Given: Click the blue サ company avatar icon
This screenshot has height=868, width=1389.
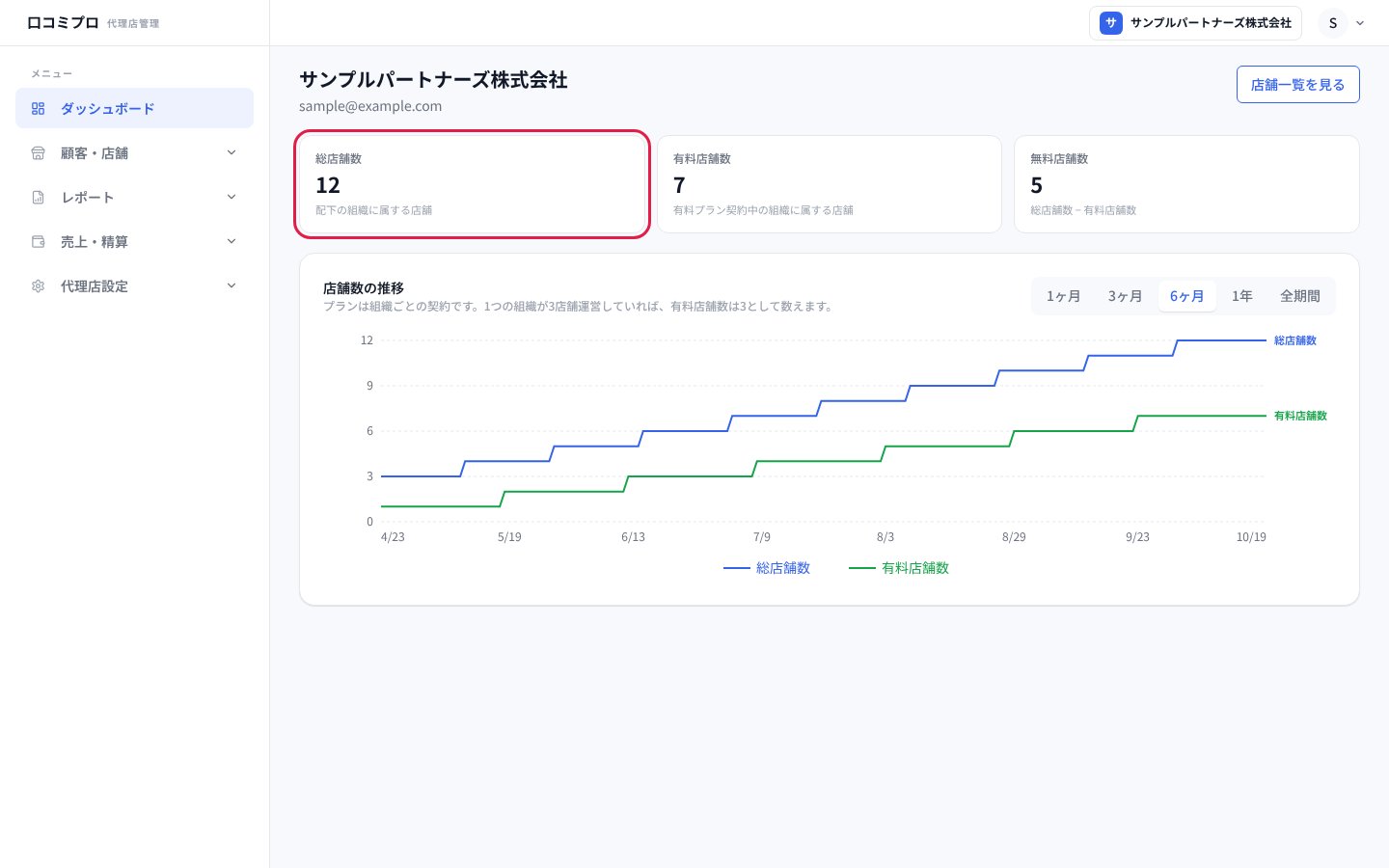Looking at the screenshot, I should (x=1111, y=23).
